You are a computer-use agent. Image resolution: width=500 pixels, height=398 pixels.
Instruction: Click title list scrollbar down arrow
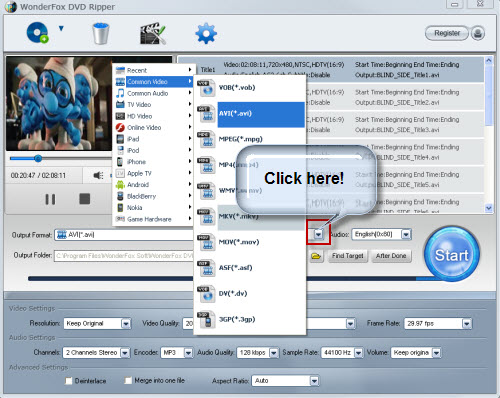click(x=489, y=208)
